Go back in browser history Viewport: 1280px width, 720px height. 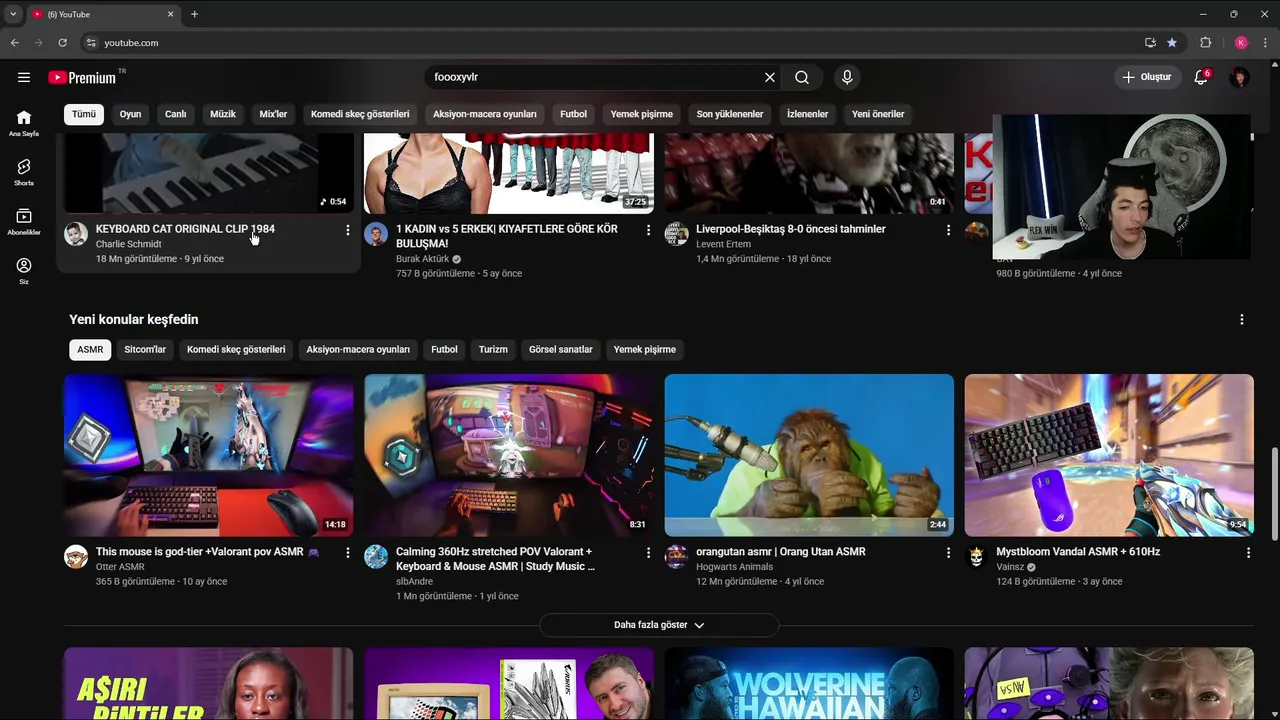pyautogui.click(x=14, y=43)
